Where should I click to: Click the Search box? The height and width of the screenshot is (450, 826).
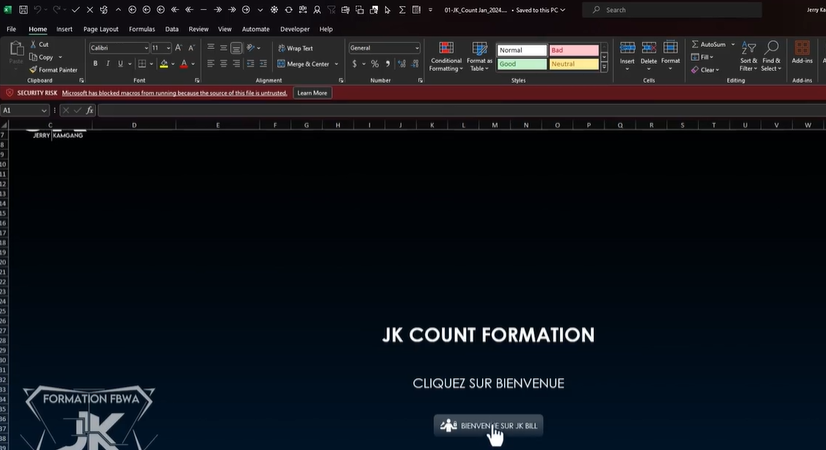click(x=672, y=9)
